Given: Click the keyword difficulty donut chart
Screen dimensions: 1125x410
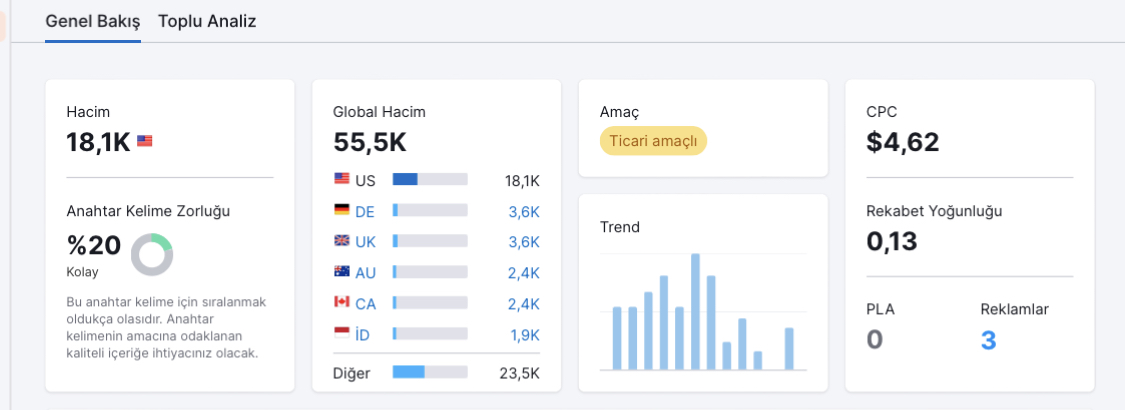Looking at the screenshot, I should [152, 255].
